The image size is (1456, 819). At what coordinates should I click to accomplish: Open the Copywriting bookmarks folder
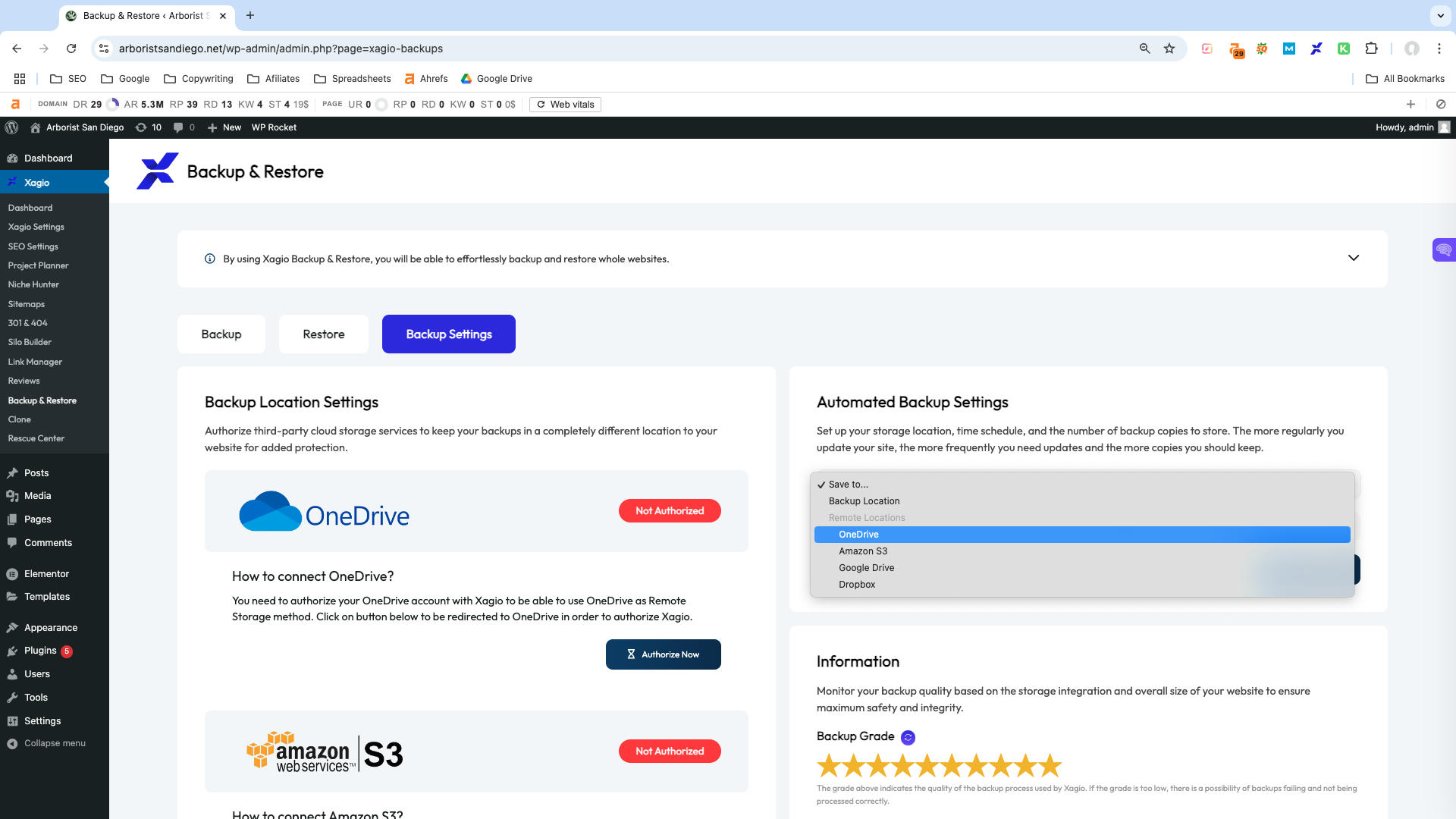click(199, 79)
